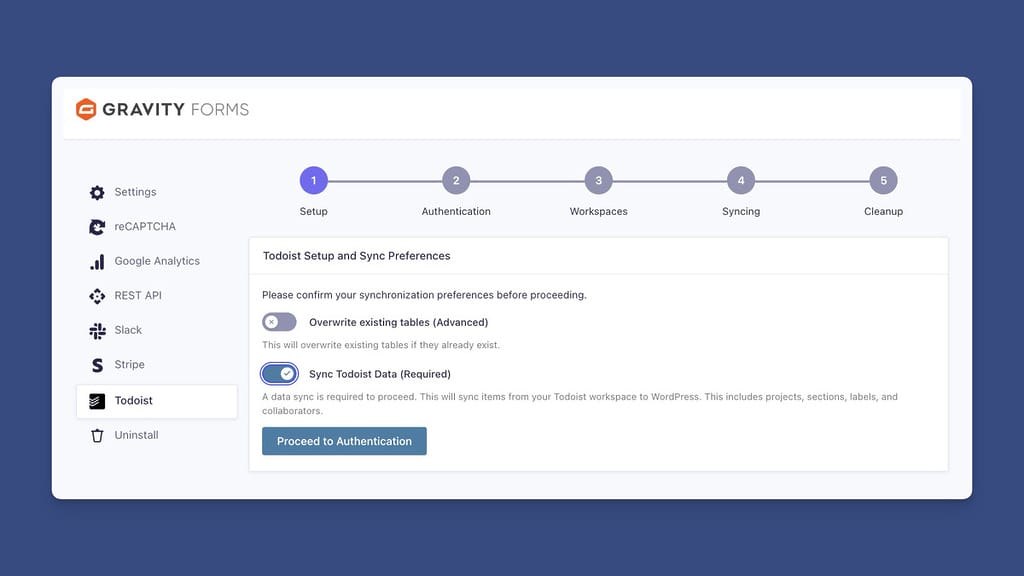
Task: Click the Stripe icon
Action: tap(96, 364)
